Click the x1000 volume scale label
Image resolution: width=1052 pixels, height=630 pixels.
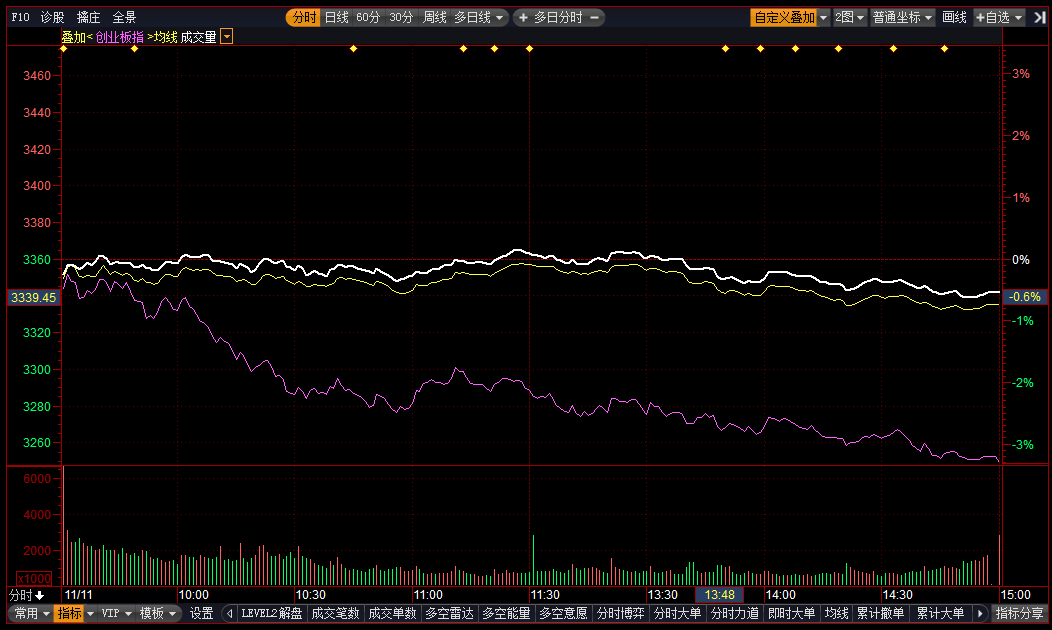click(x=34, y=578)
